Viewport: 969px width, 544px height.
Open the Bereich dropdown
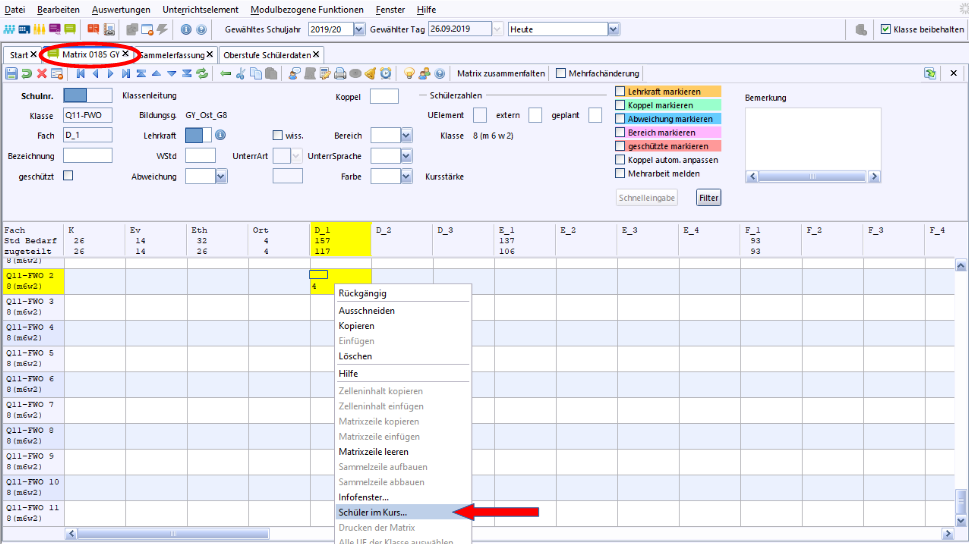coord(406,135)
